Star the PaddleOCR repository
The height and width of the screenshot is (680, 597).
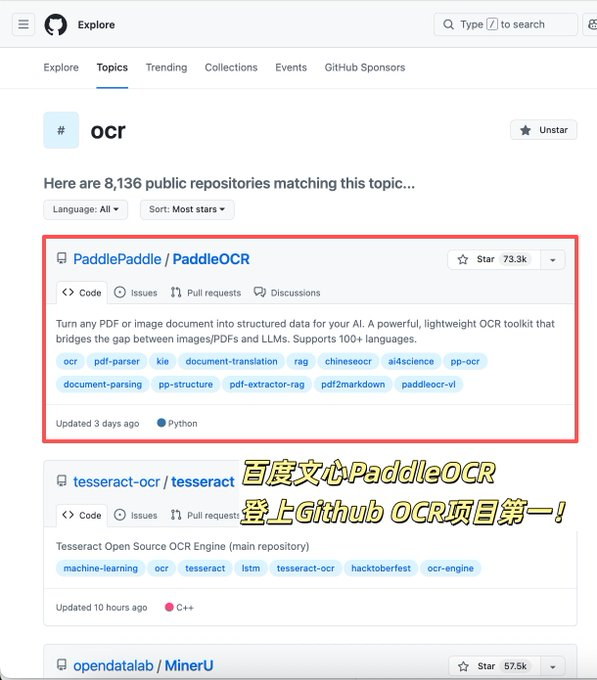click(x=494, y=259)
